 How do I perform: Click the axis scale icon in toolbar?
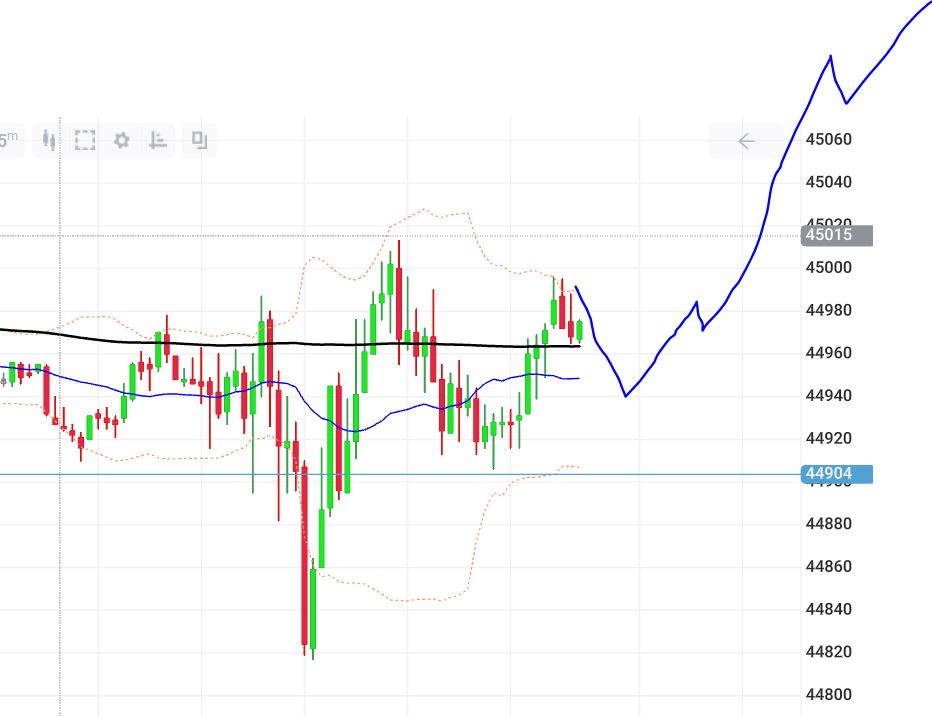click(x=158, y=141)
